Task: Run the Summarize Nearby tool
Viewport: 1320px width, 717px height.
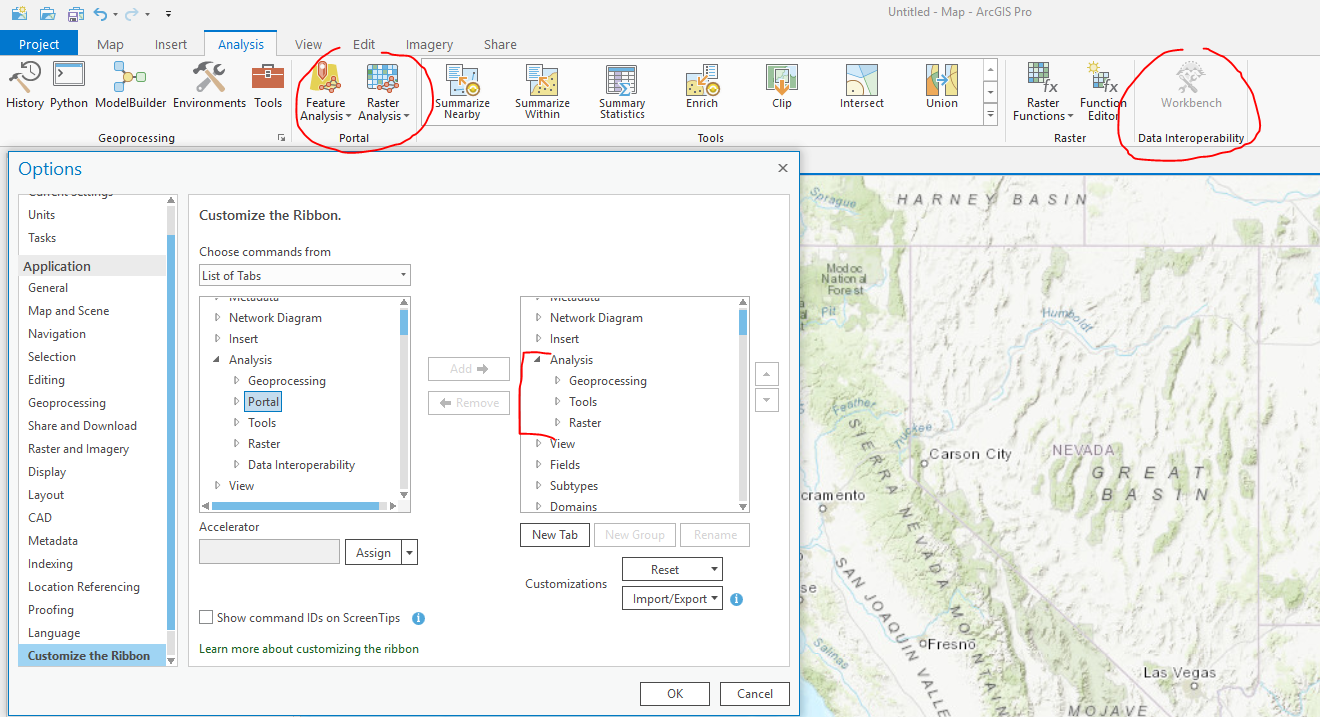Action: (462, 92)
